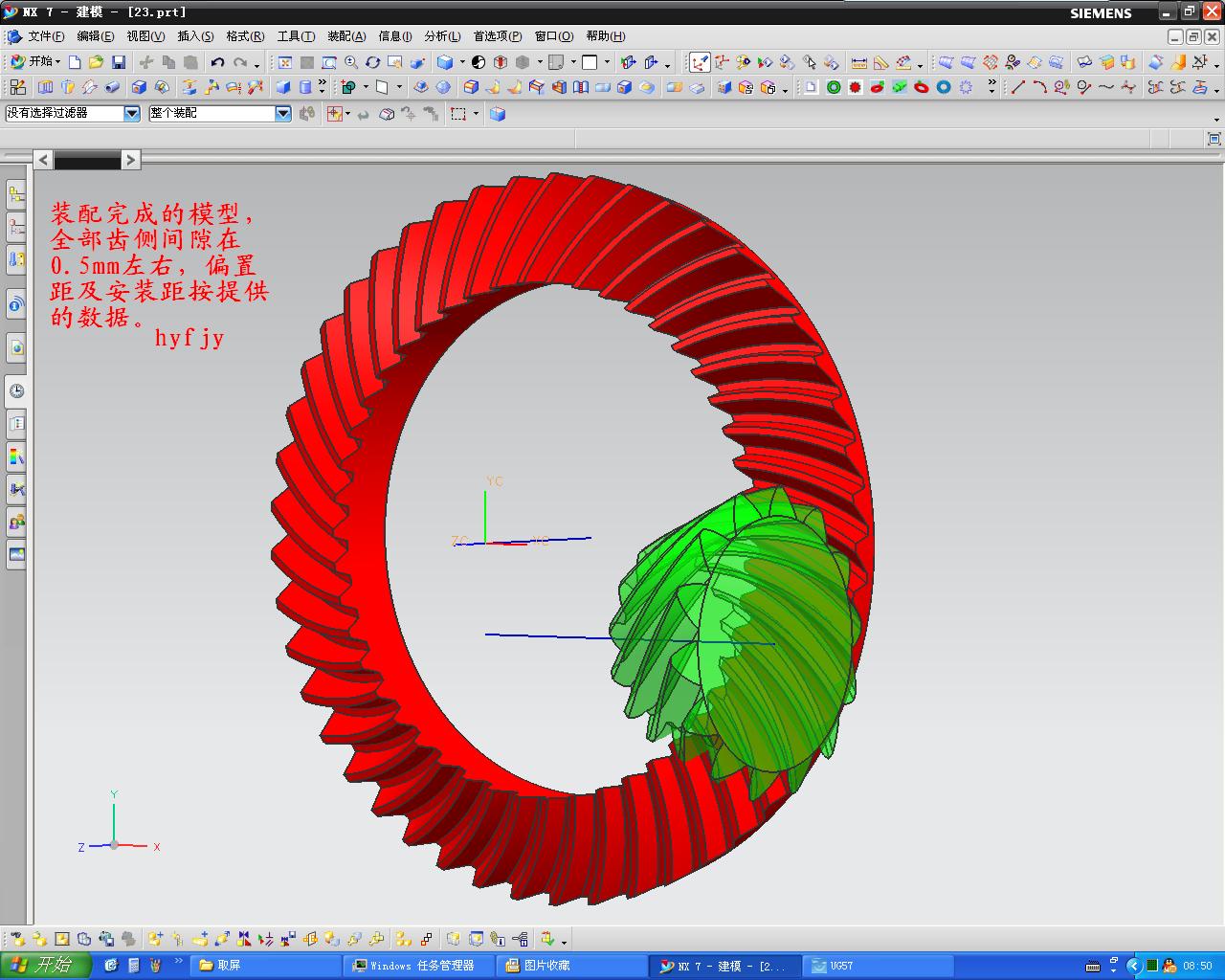Open the 装配(A) Assemblies menu

(x=346, y=36)
